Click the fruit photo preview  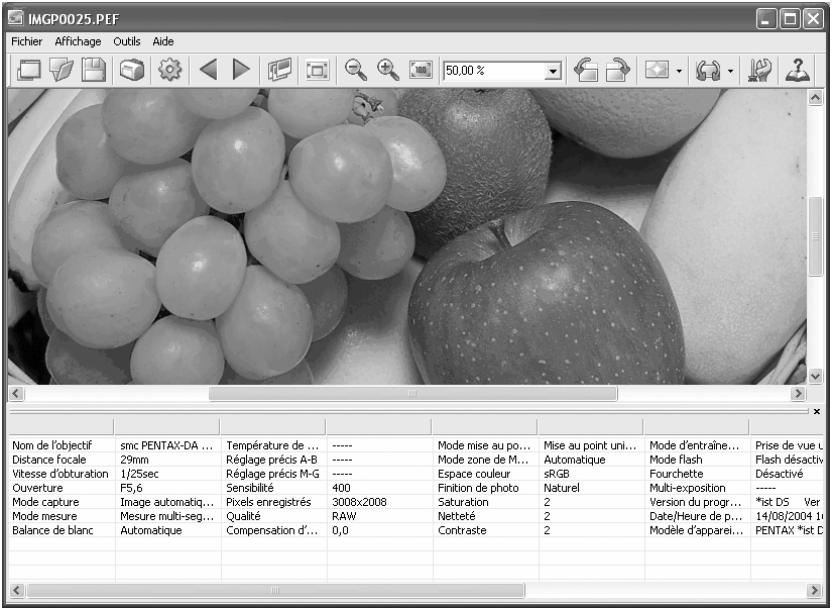click(408, 237)
